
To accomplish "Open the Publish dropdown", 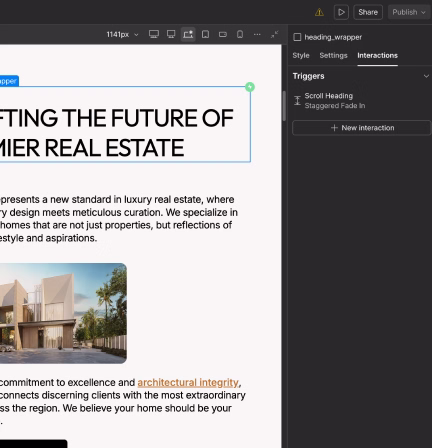I will pos(409,12).
